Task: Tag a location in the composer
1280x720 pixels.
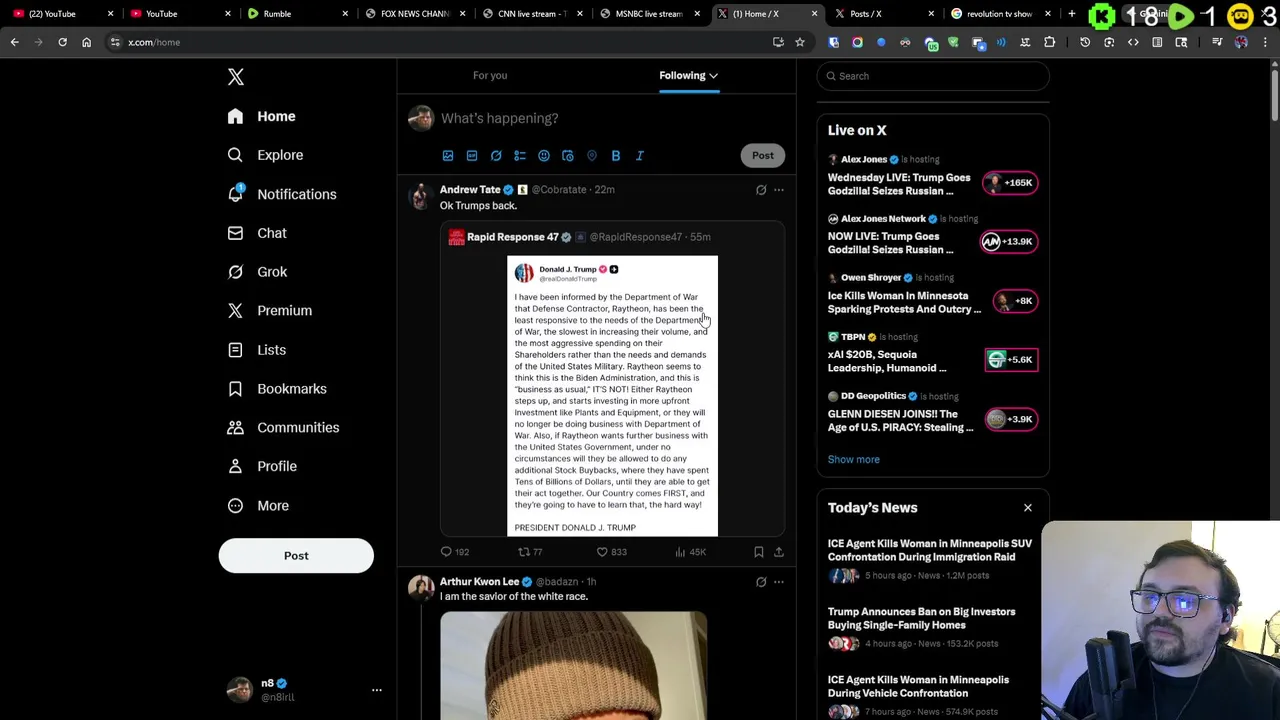Action: pyautogui.click(x=592, y=156)
